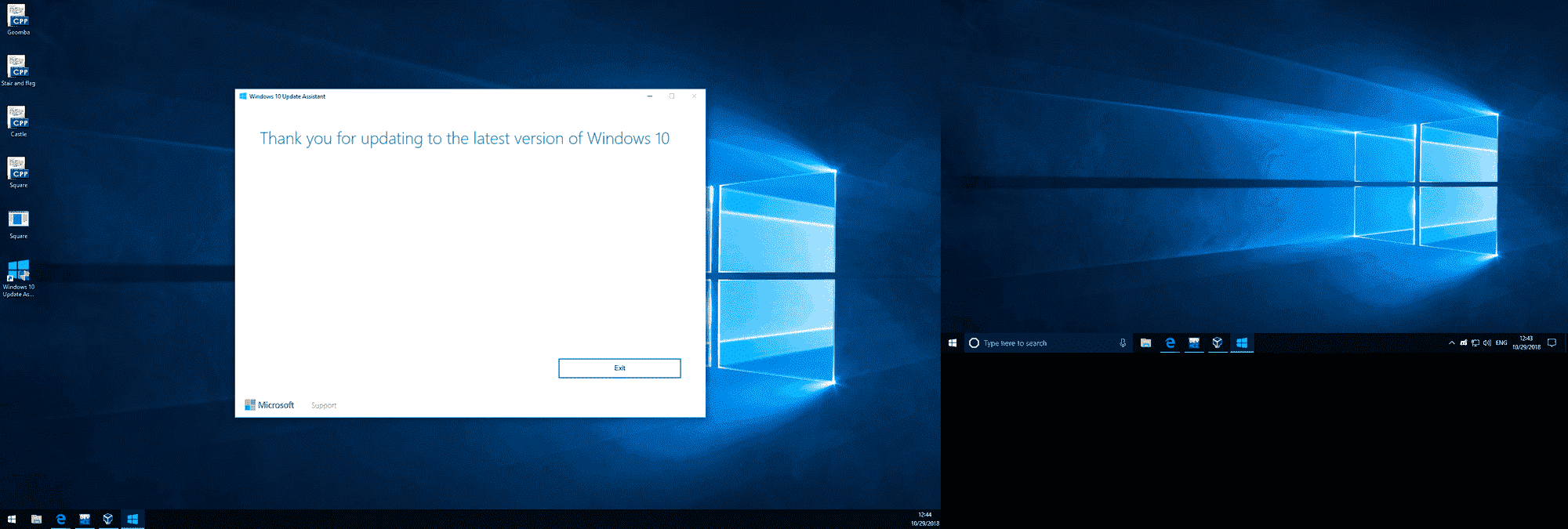Screen dimensions: 1568x529
Task: Select the Square CPP source file icon
Action: [x=18, y=172]
